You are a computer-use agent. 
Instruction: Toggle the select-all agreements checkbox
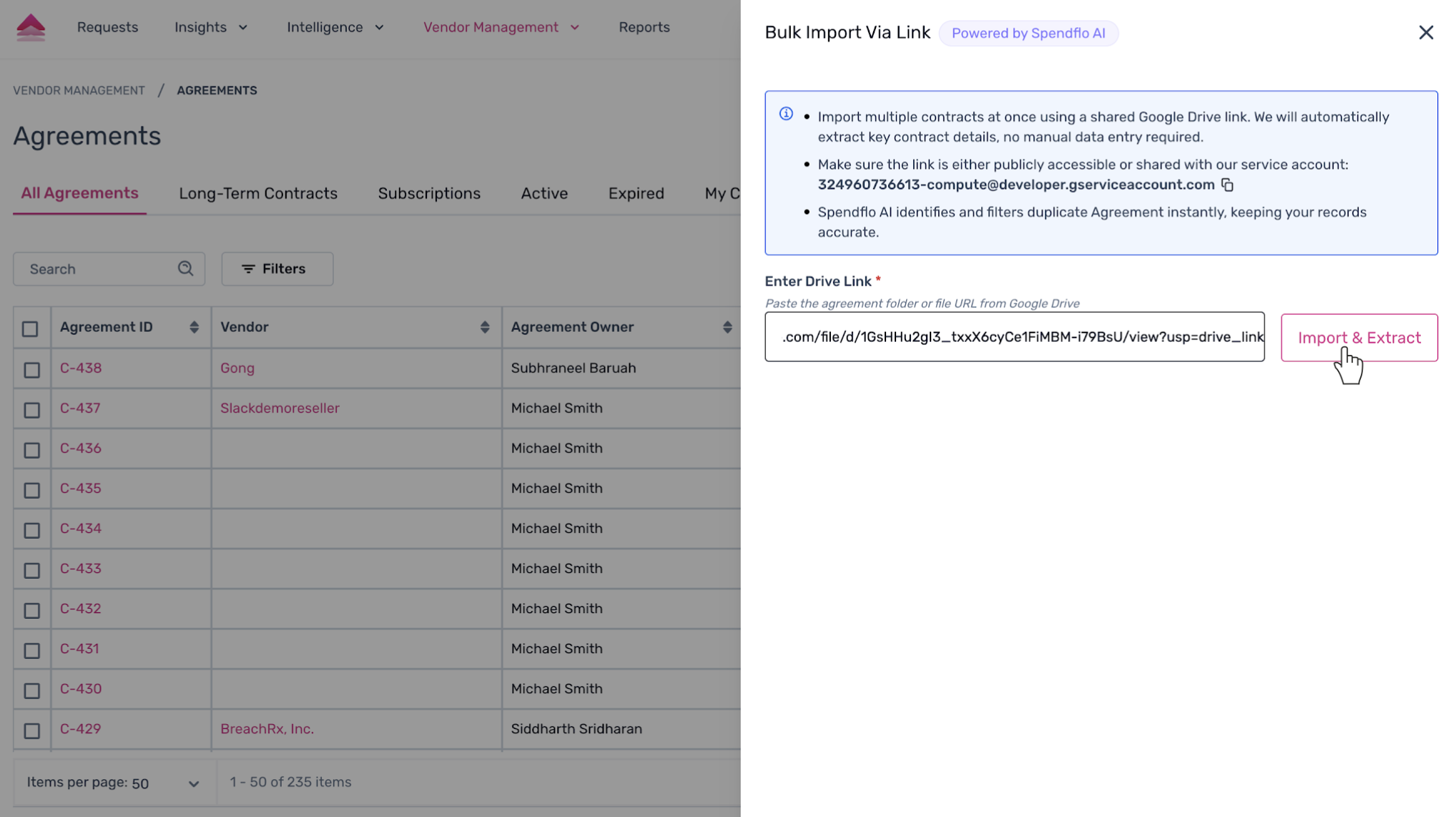[x=30, y=329]
